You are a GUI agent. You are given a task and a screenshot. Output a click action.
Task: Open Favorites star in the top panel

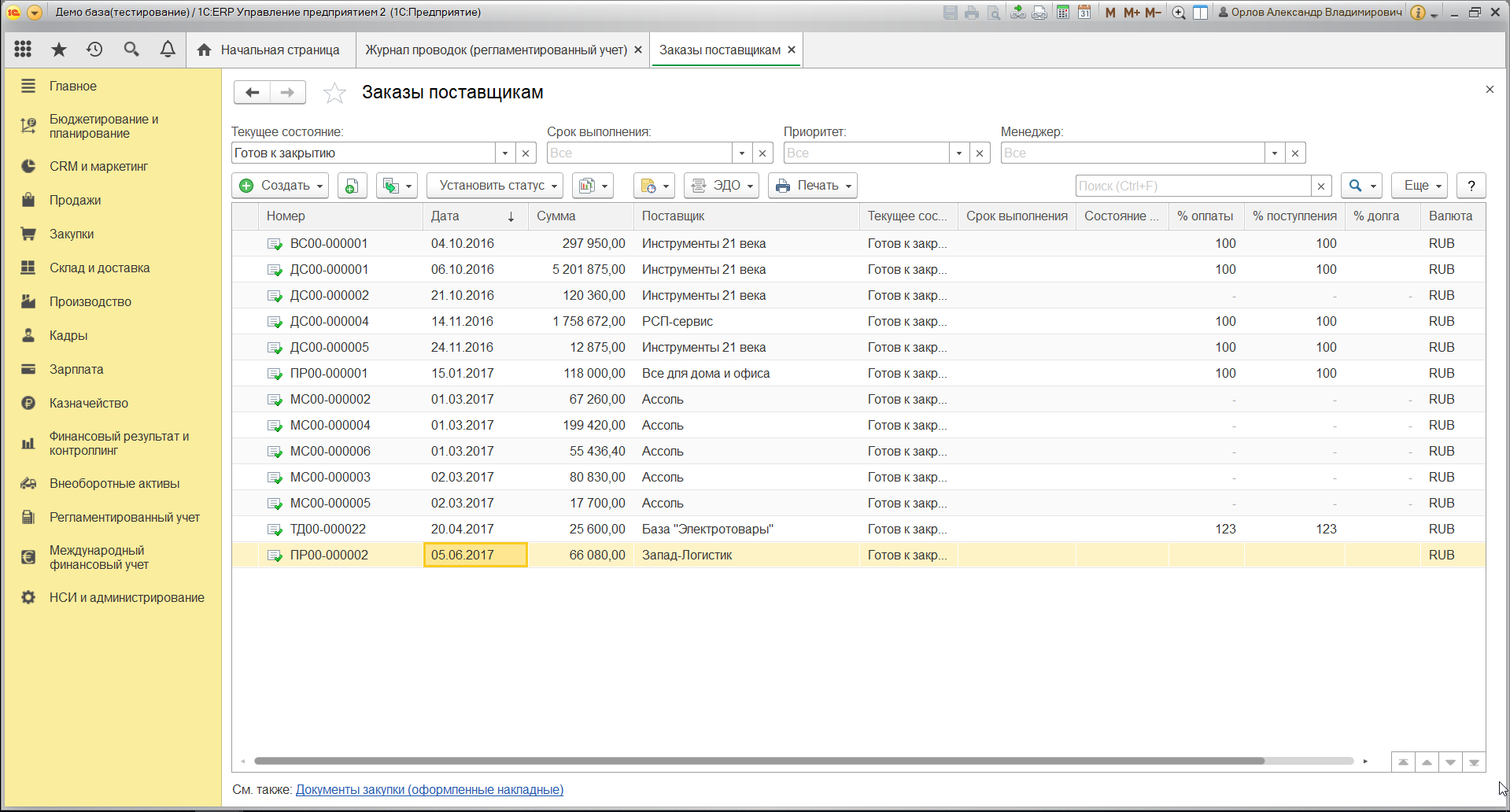pos(59,50)
